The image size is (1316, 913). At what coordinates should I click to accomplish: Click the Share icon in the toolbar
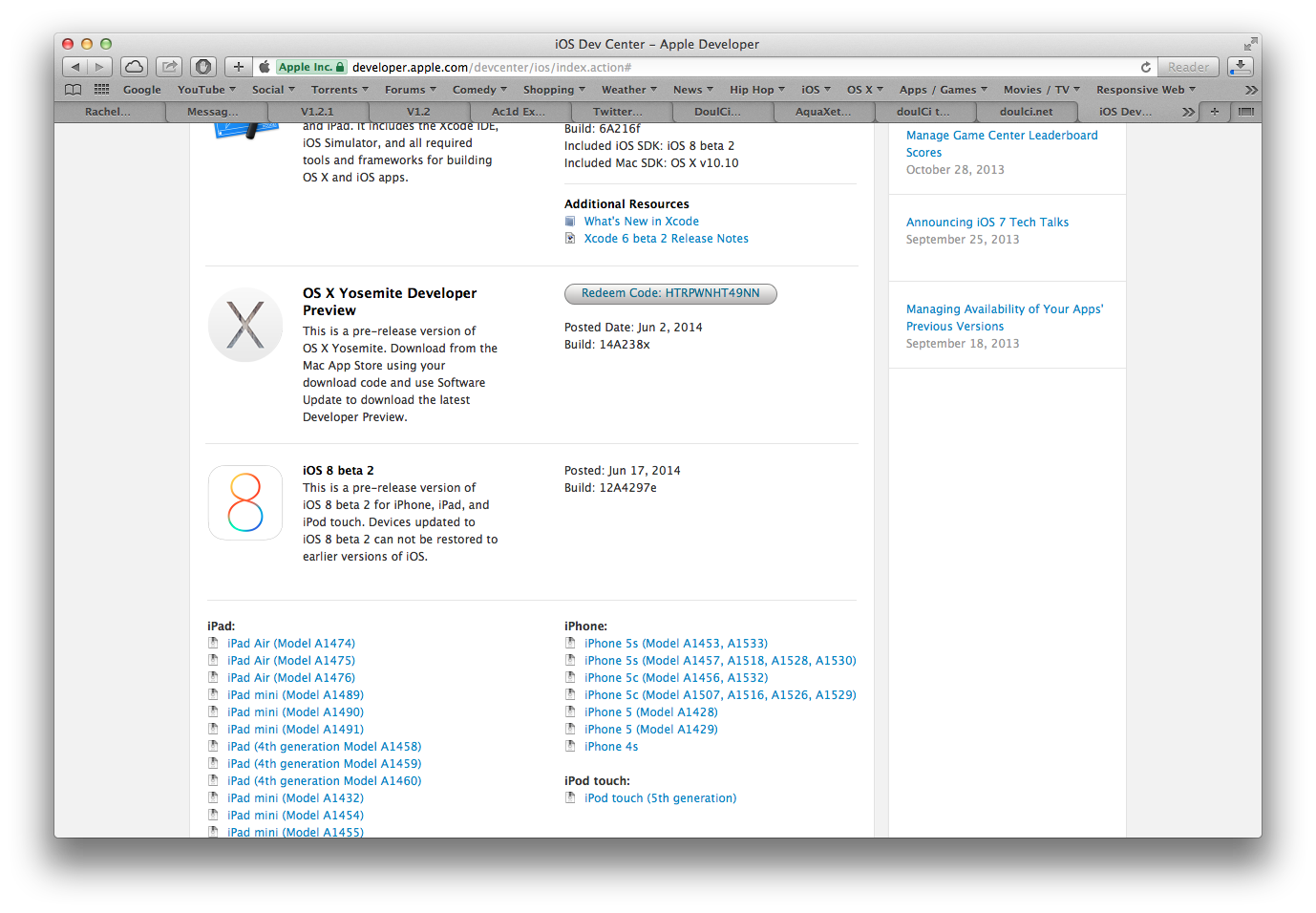tap(169, 67)
